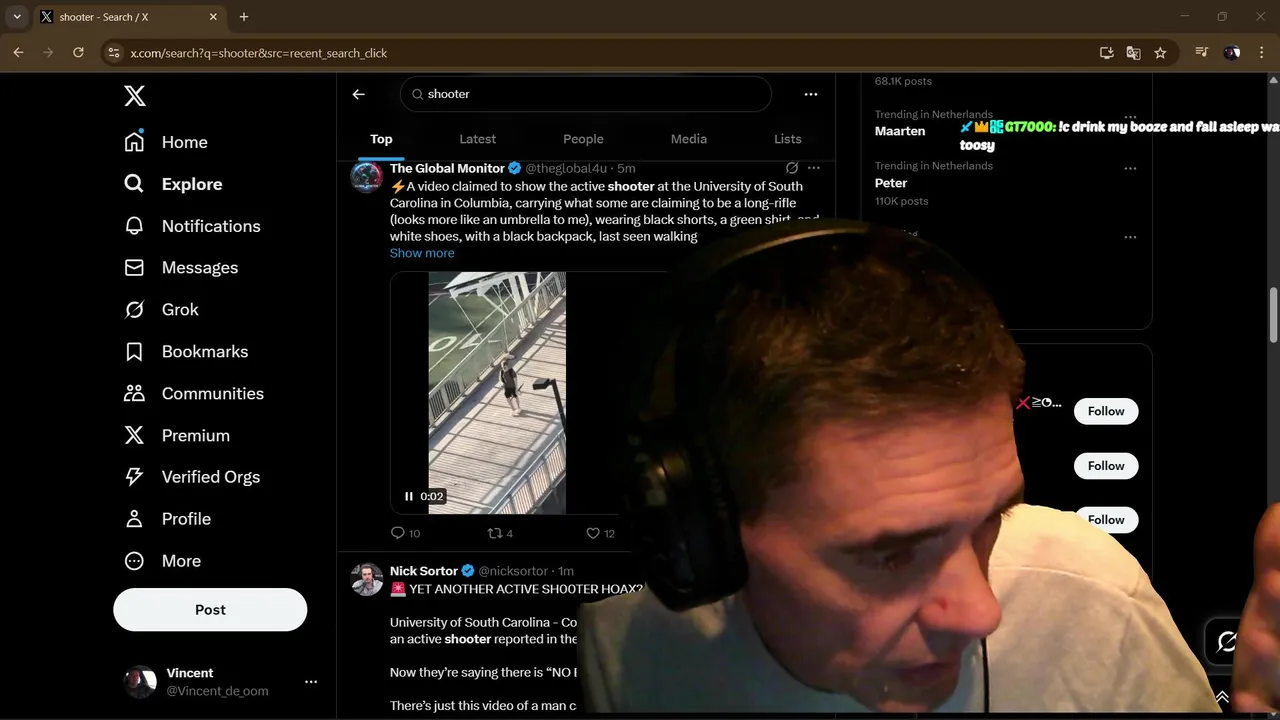Click the search field containing shooter
Viewport: 1280px width, 720px height.
[586, 94]
